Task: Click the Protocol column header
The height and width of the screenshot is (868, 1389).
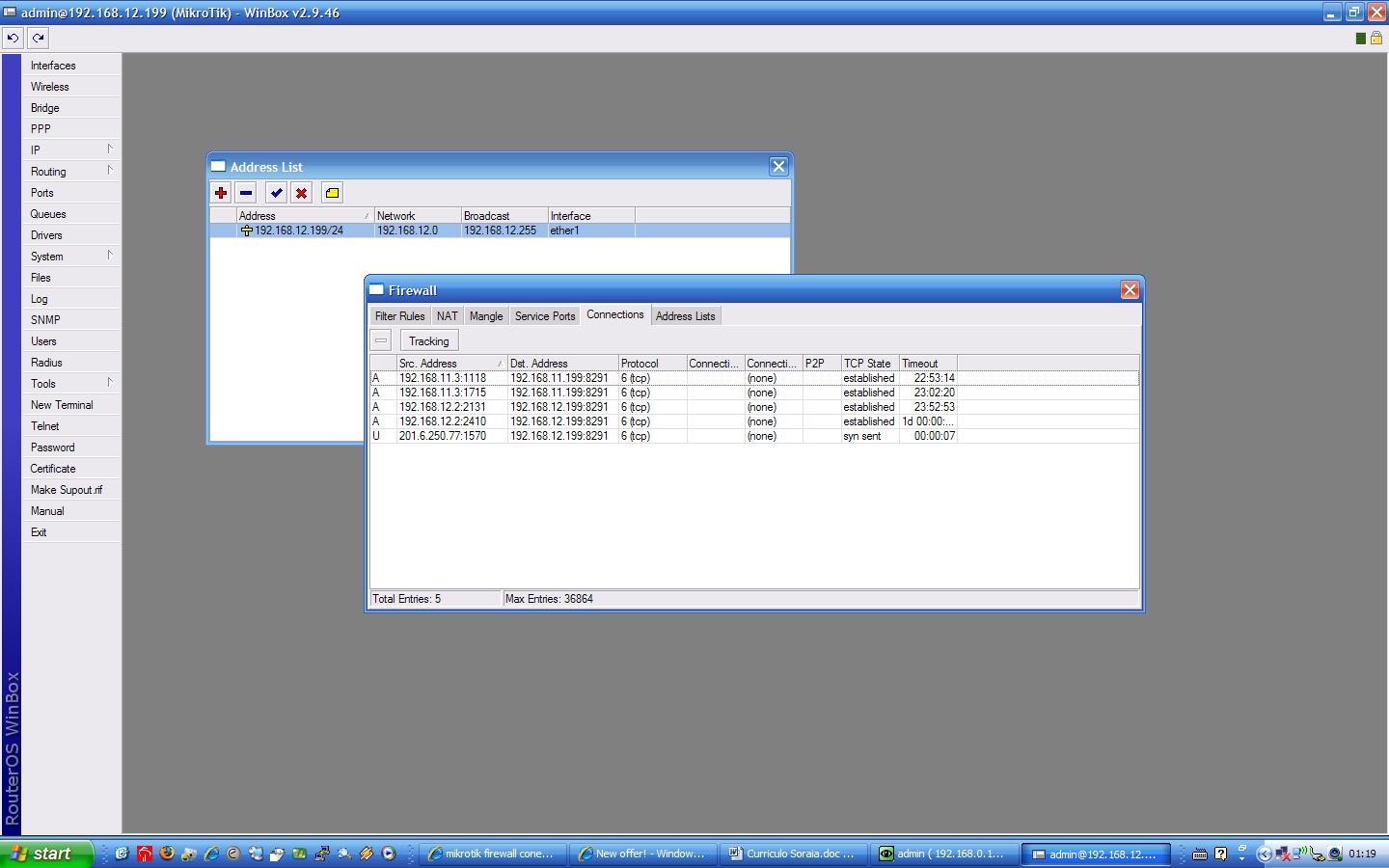Action: (652, 363)
